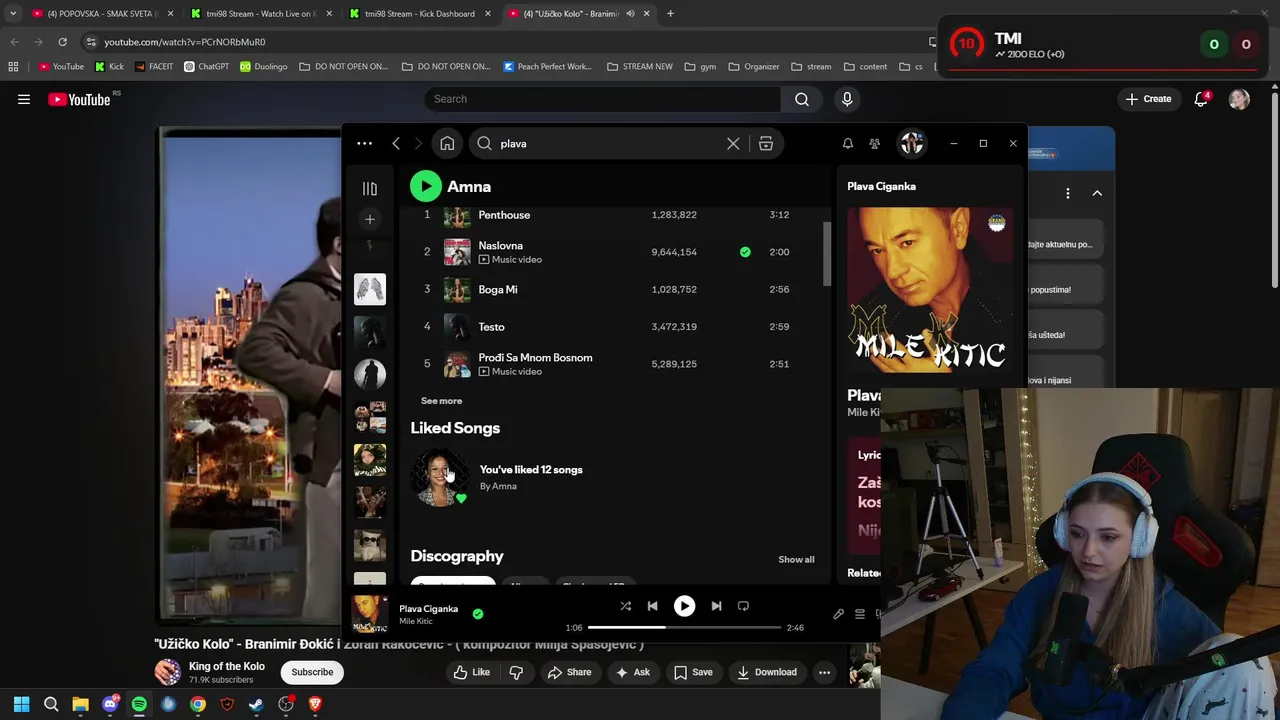1280x720 pixels.
Task: Open Spotify profile avatar menu
Action: point(911,143)
